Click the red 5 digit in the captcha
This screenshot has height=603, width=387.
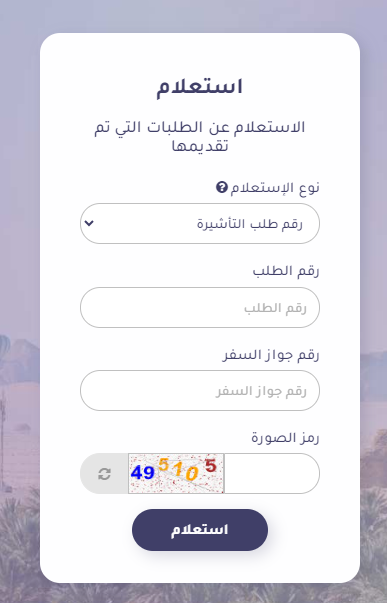pyautogui.click(x=211, y=466)
